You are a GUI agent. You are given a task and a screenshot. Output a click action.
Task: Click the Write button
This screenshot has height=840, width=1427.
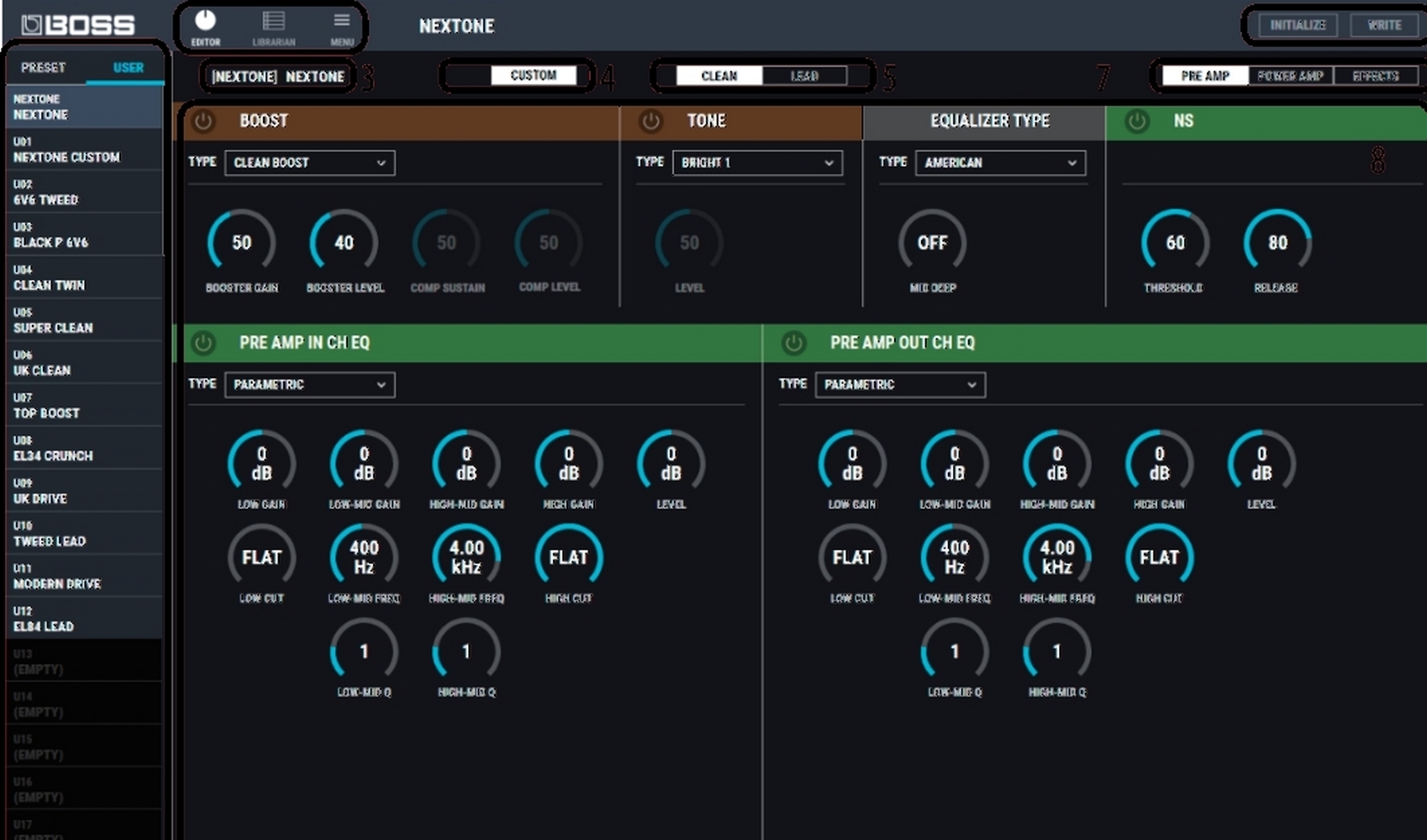(1384, 25)
